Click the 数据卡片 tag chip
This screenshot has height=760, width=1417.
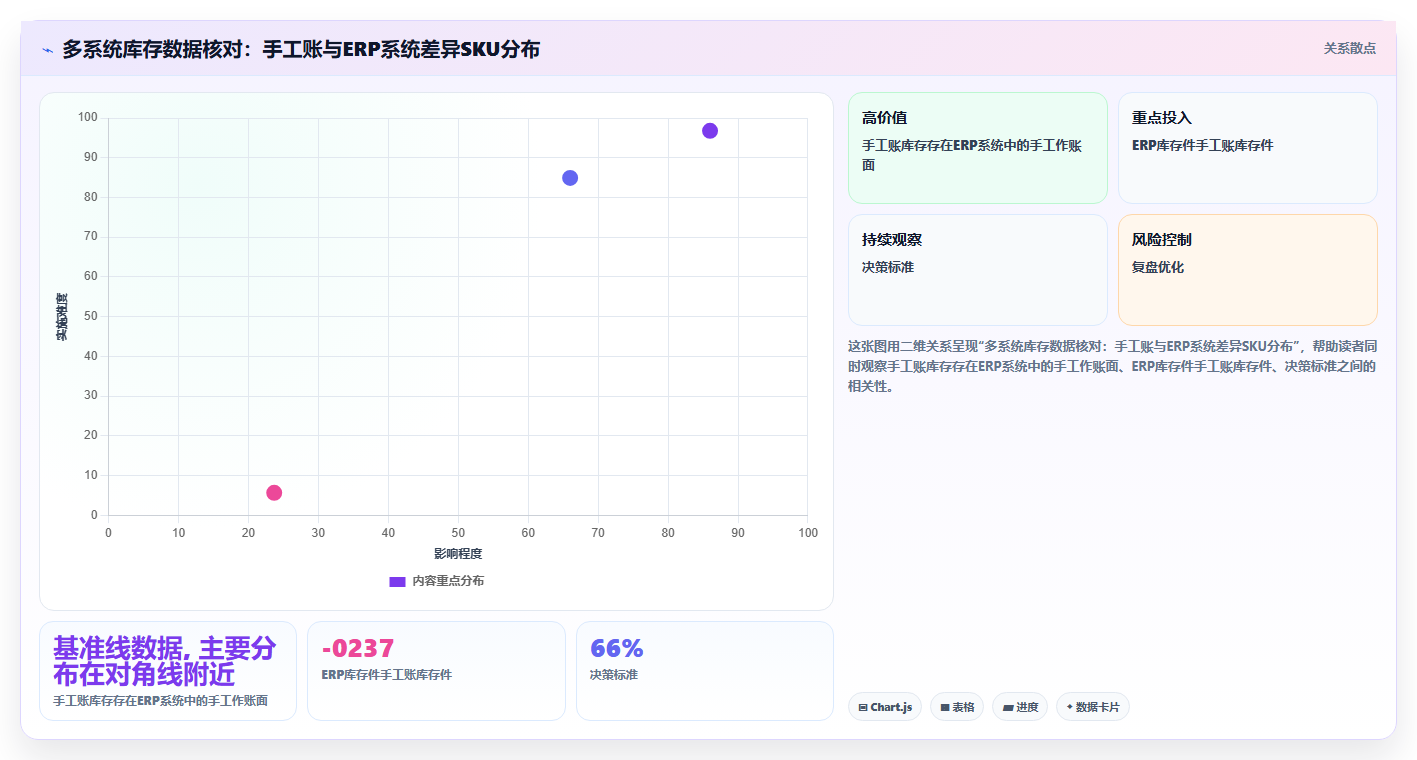[x=1093, y=707]
